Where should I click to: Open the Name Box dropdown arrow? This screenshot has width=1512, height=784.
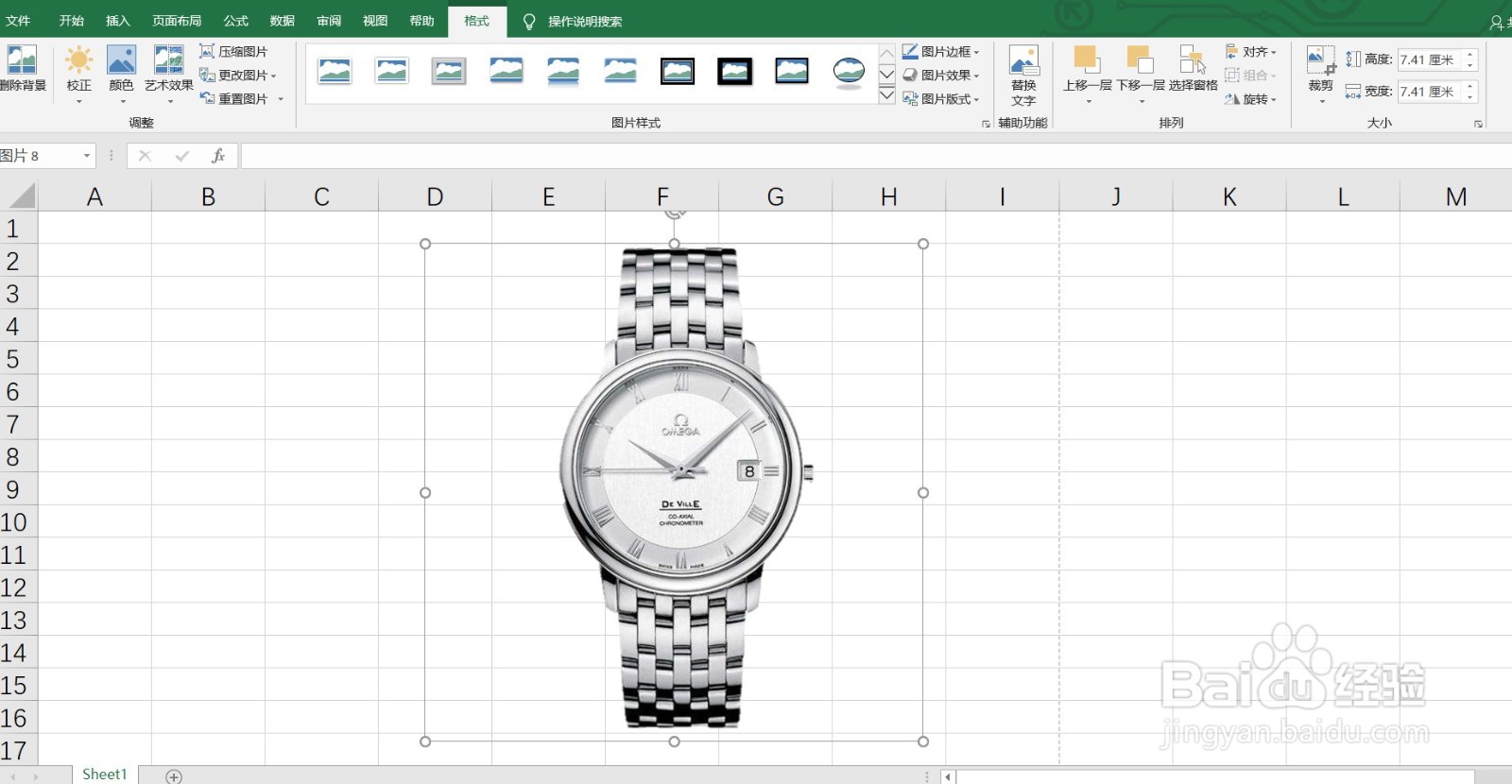87,156
